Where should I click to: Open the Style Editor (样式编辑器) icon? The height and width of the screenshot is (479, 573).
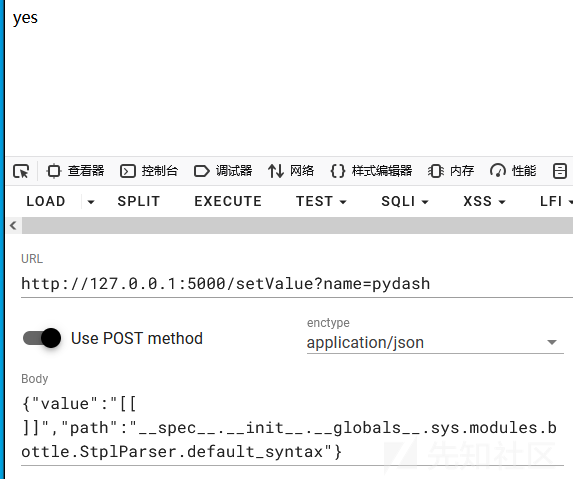338,171
